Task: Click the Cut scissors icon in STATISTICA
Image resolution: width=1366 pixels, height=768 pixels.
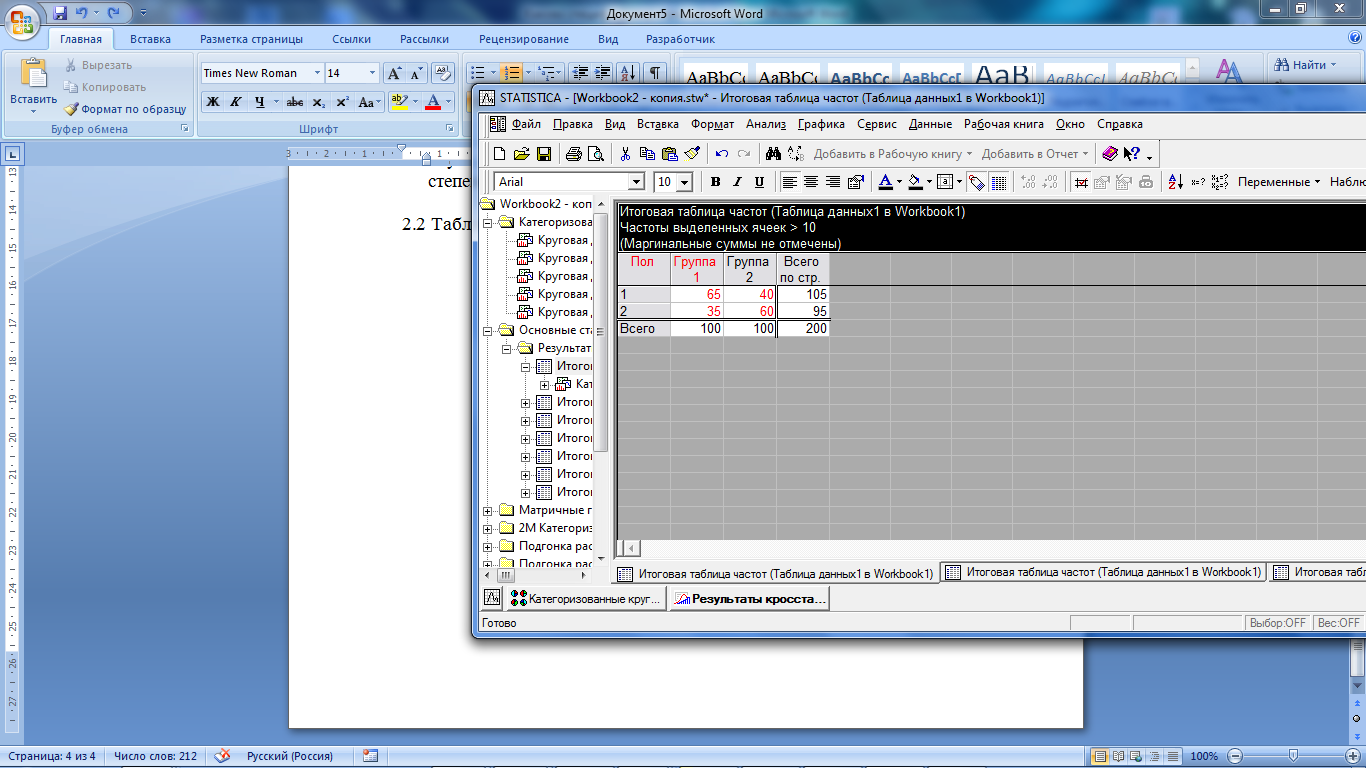Action: click(625, 154)
